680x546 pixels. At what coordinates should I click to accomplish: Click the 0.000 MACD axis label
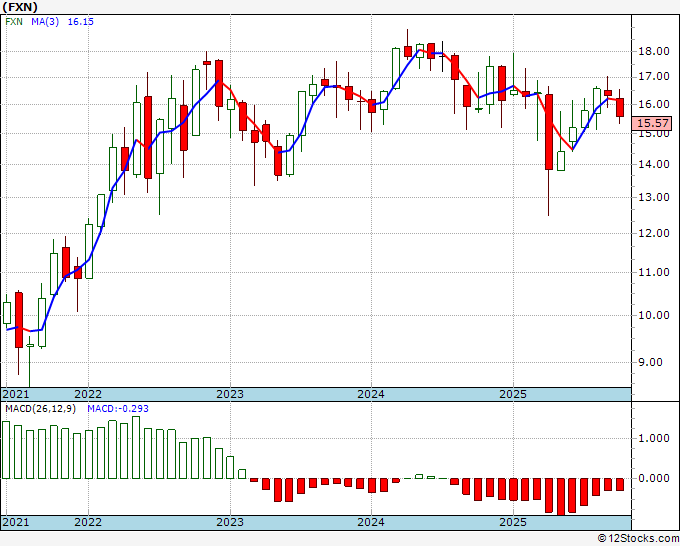click(654, 478)
